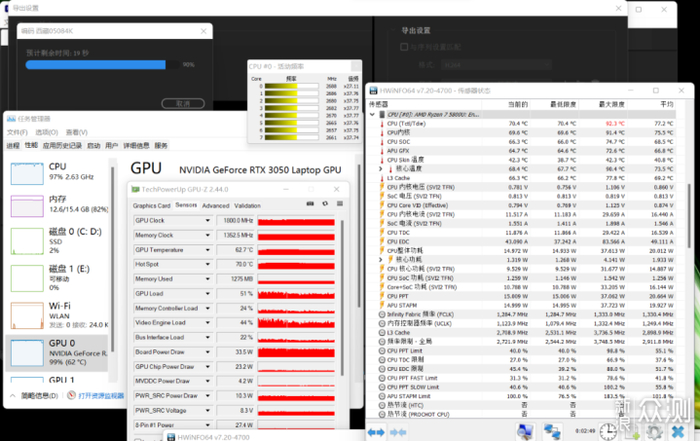Click HWiNFO64 title bar app icon
700x441 pixels.
[373, 91]
